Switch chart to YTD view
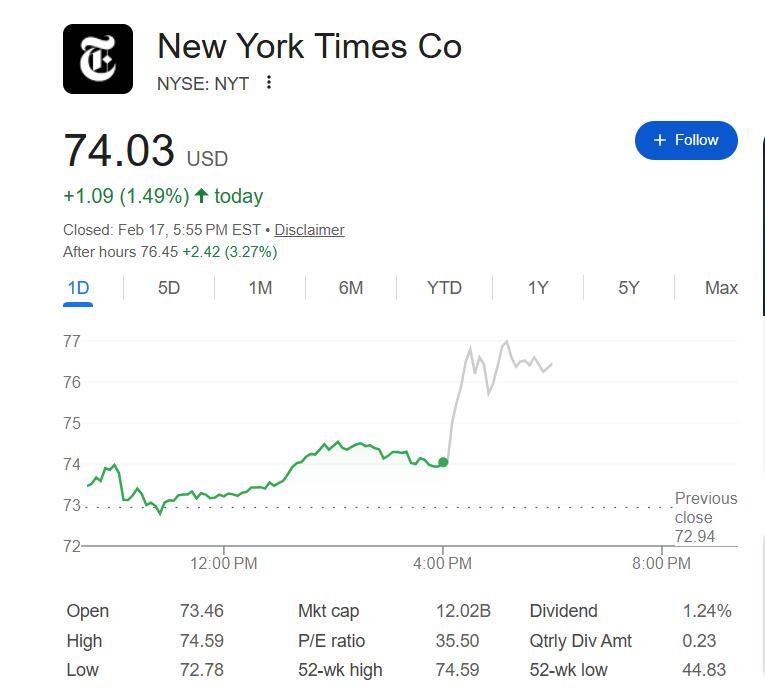The height and width of the screenshot is (693, 765). pos(444,288)
